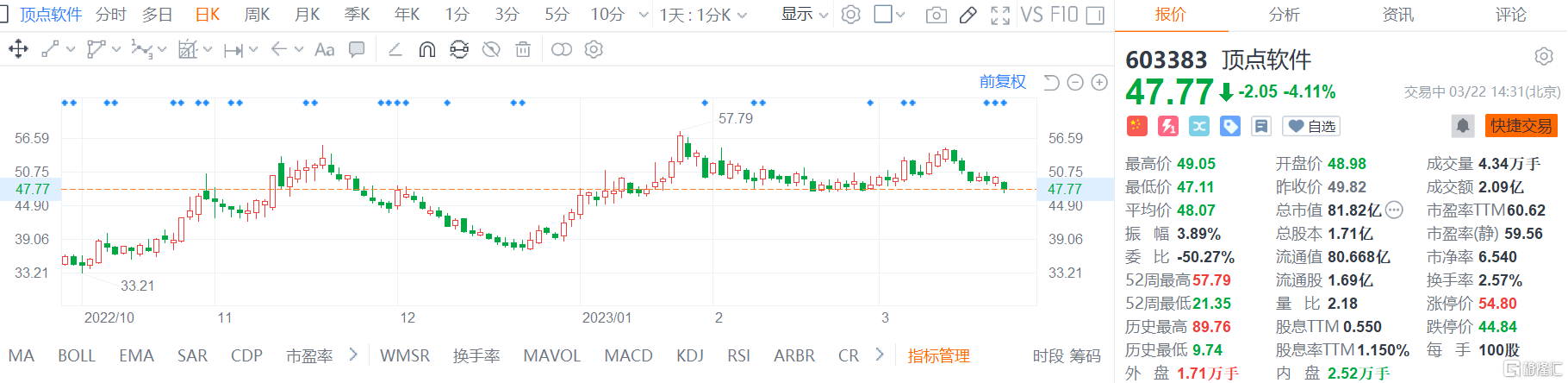1568x383 pixels.
Task: Zoom out the chart with minus icon
Action: pyautogui.click(x=1075, y=82)
